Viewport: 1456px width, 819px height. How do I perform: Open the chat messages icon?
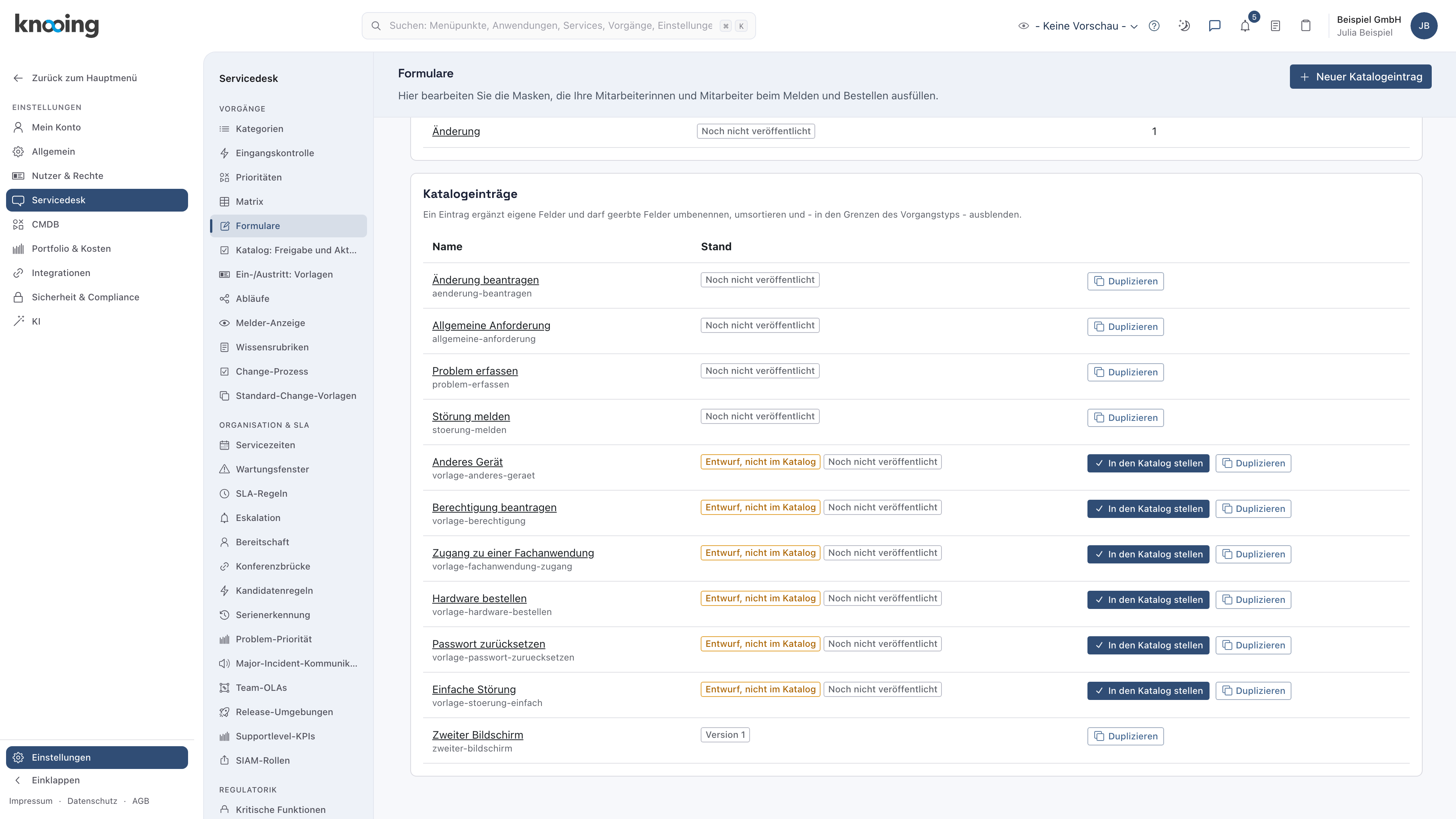pos(1214,26)
